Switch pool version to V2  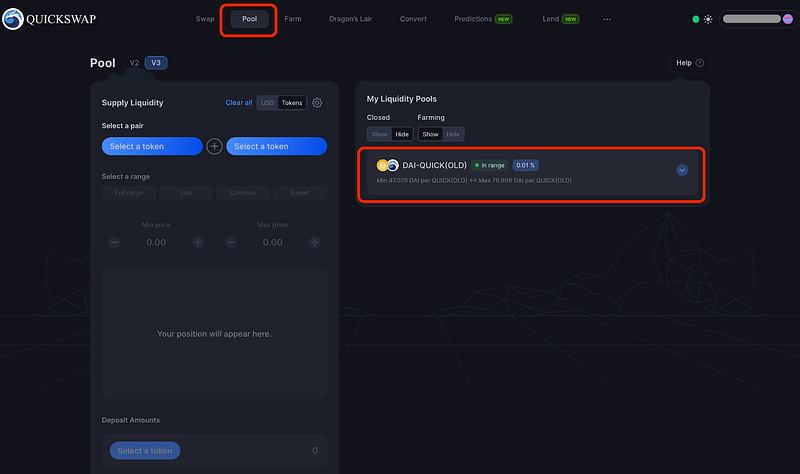coord(134,63)
